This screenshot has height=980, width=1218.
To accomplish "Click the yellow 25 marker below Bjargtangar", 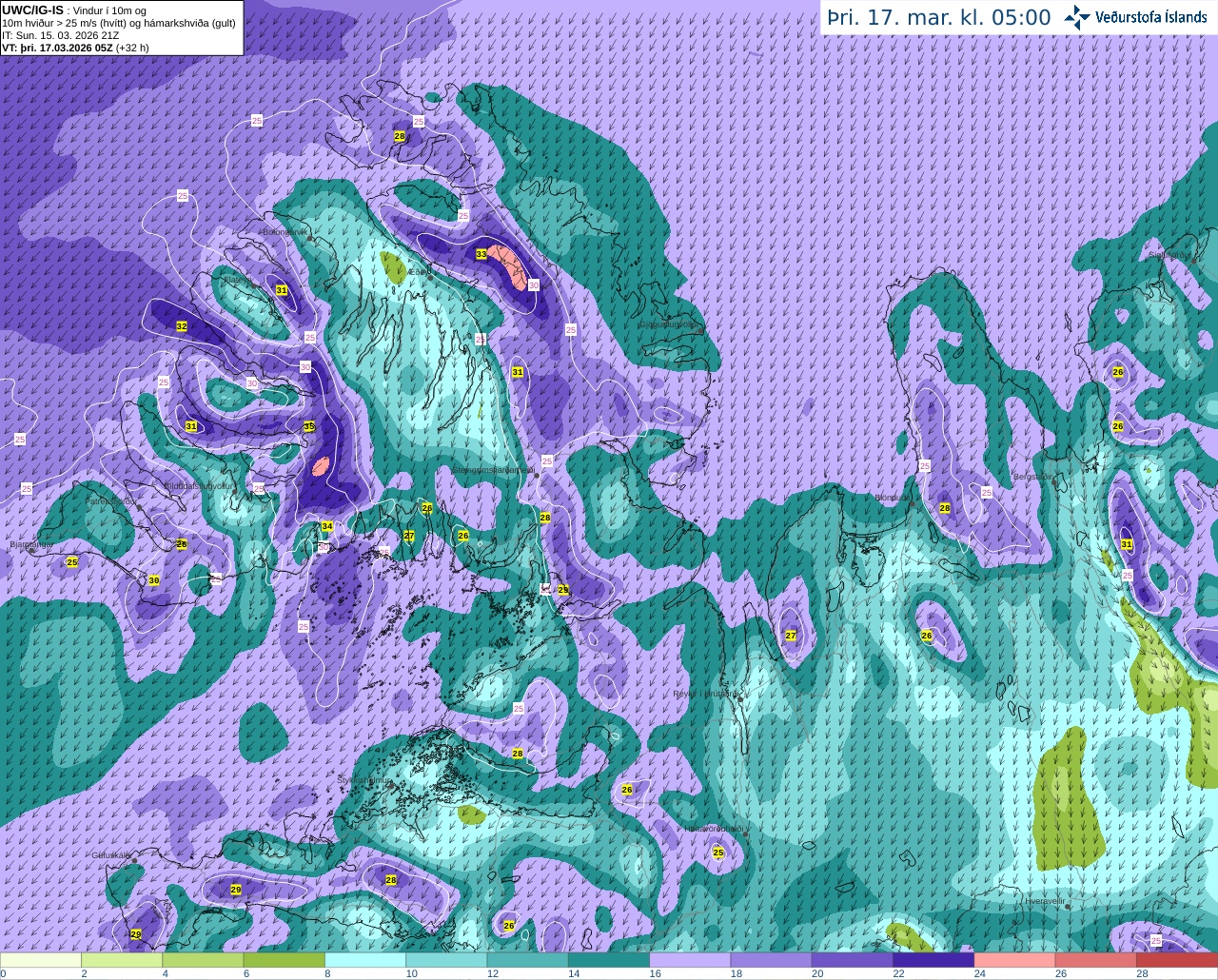I will (x=72, y=562).
